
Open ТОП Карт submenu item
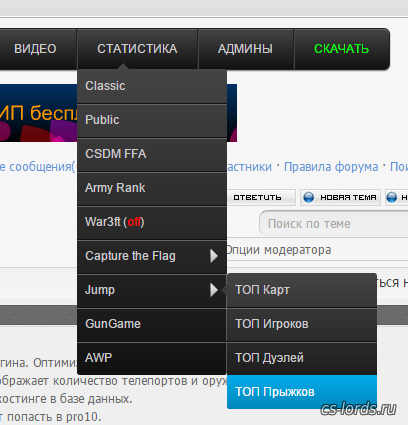pos(302,290)
